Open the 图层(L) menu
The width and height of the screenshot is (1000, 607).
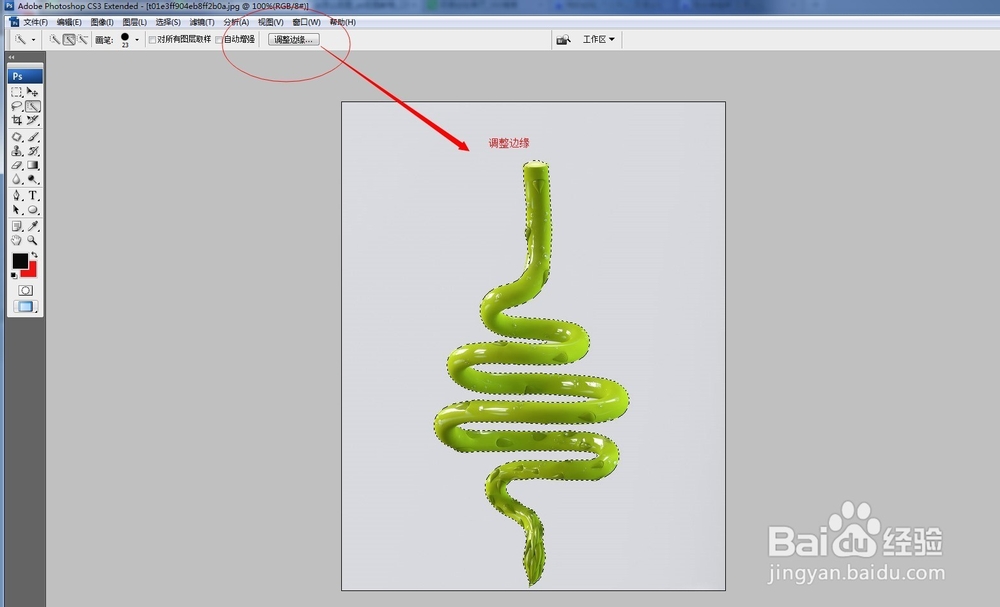point(135,22)
